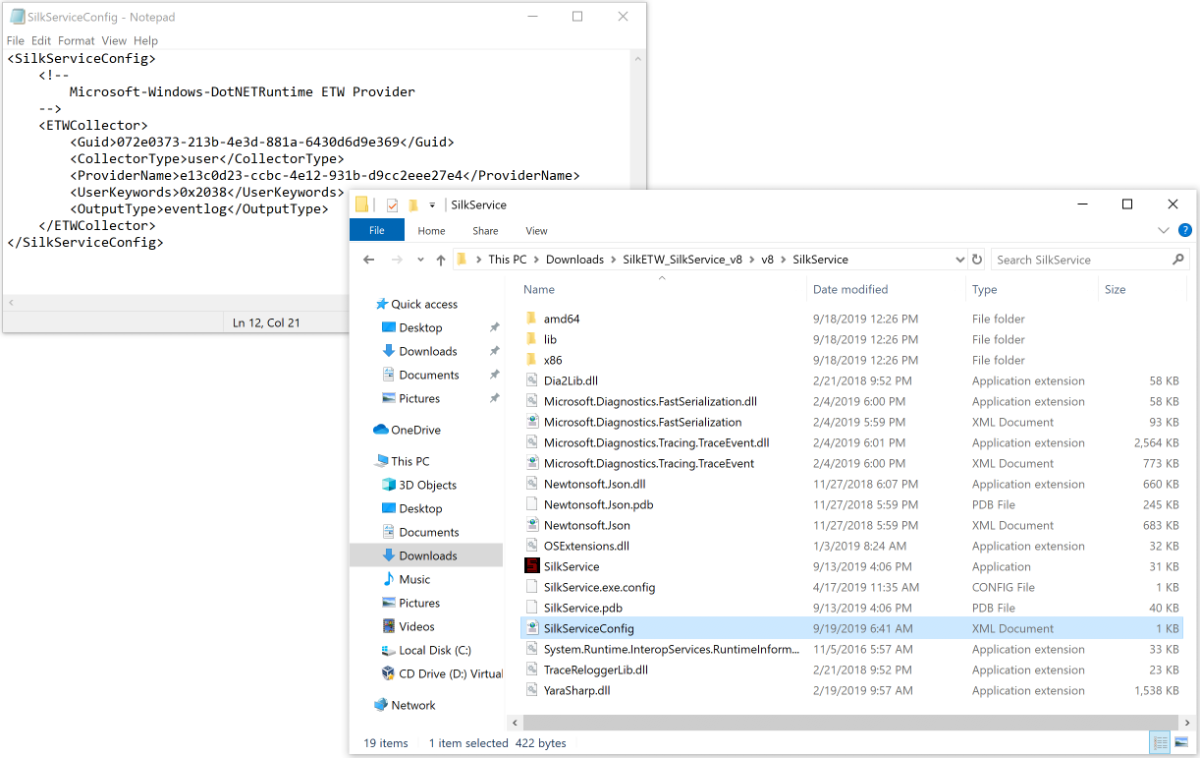1200x758 pixels.
Task: Select TraceReloggerLib.dll file
Action: 596,670
